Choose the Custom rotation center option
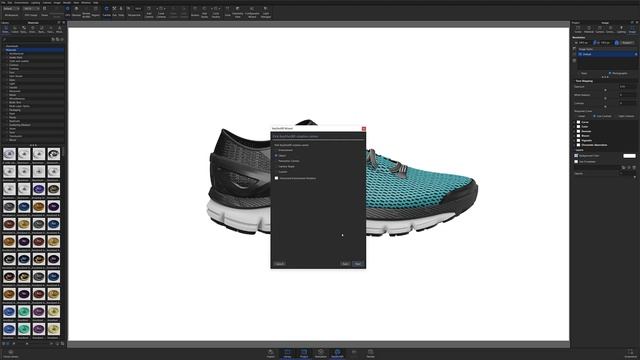This screenshot has width=640, height=360. pyautogui.click(x=281, y=172)
